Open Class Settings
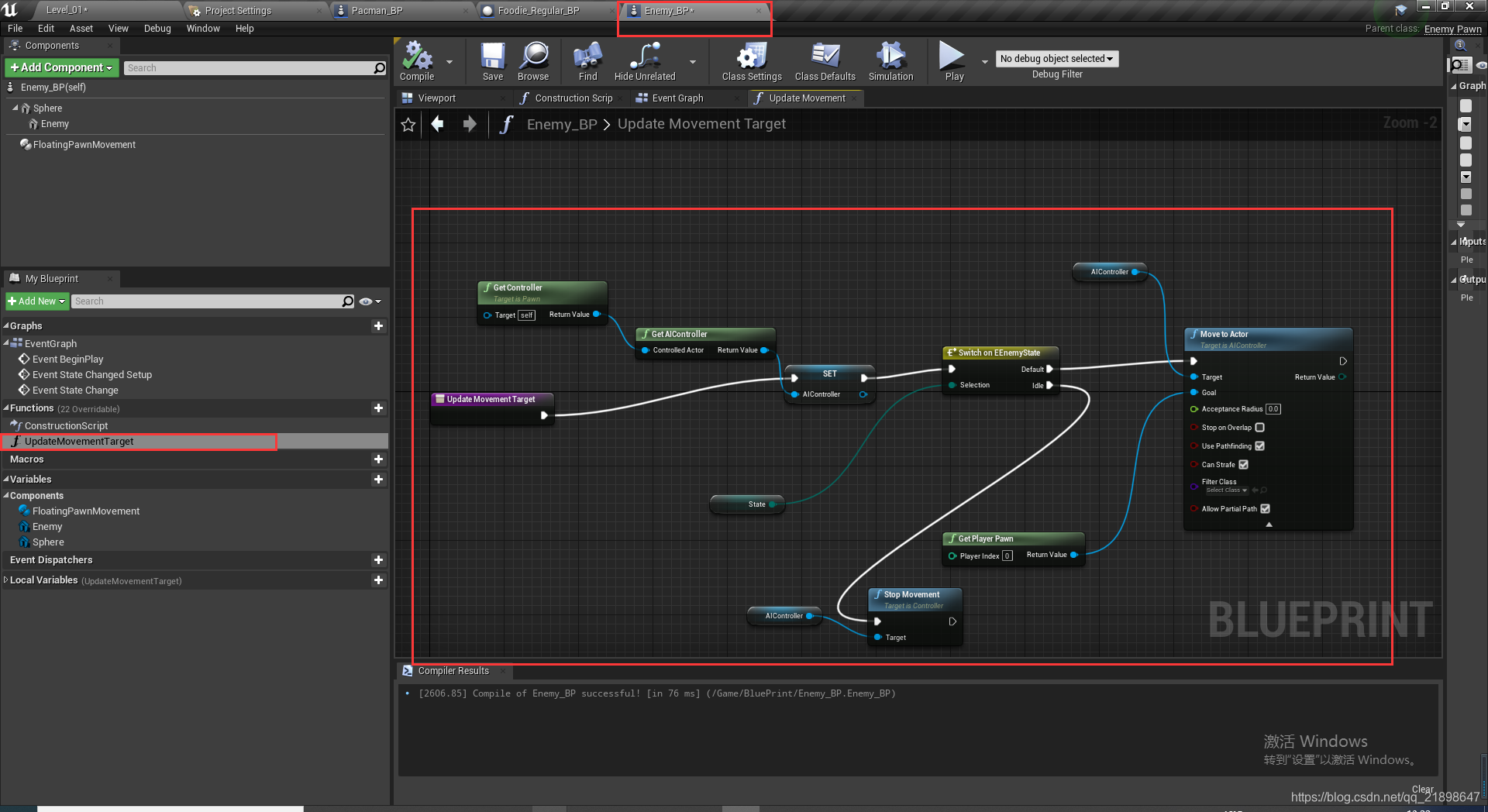Image resolution: width=1488 pixels, height=812 pixels. point(752,60)
